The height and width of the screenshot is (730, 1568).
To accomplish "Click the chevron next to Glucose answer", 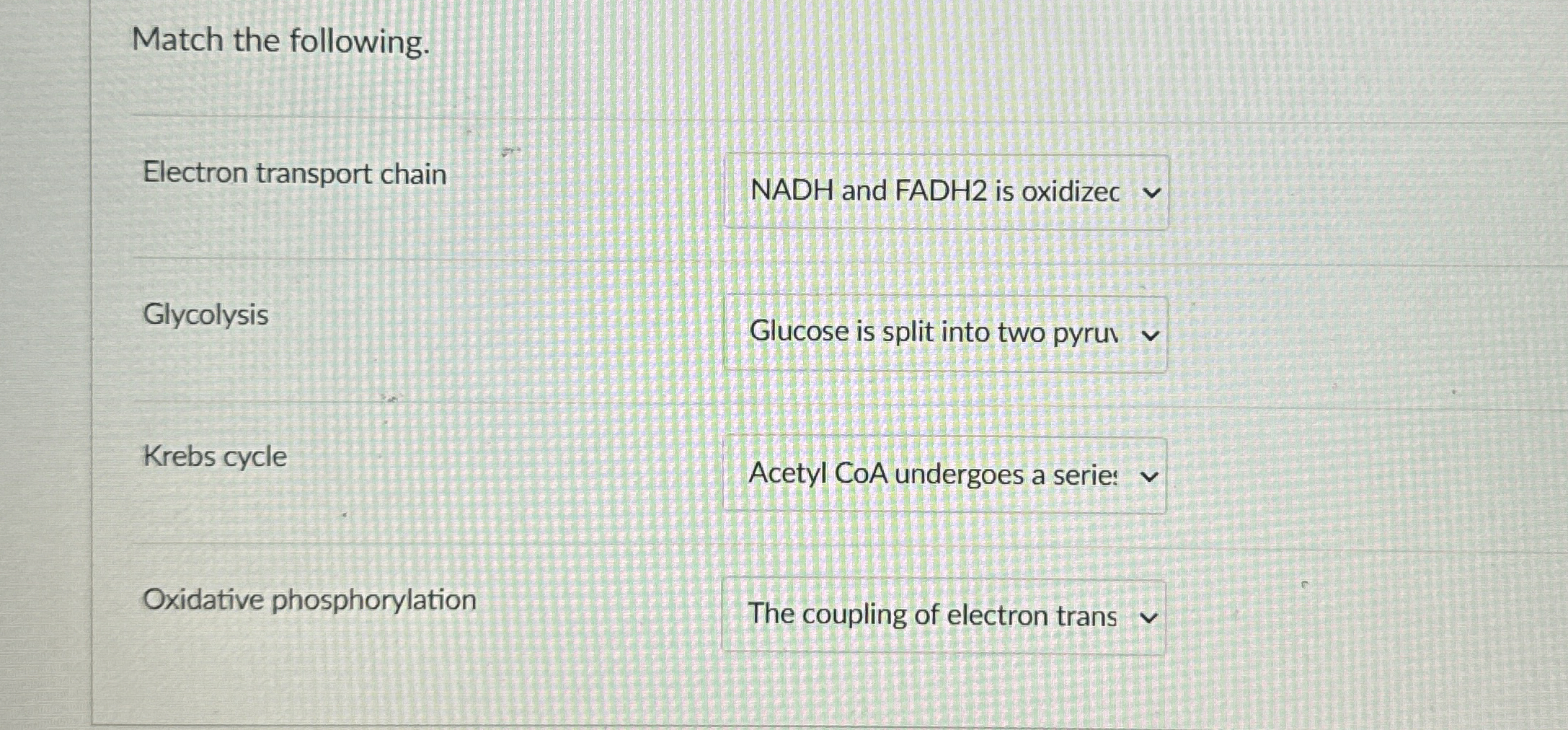I will (x=1151, y=333).
